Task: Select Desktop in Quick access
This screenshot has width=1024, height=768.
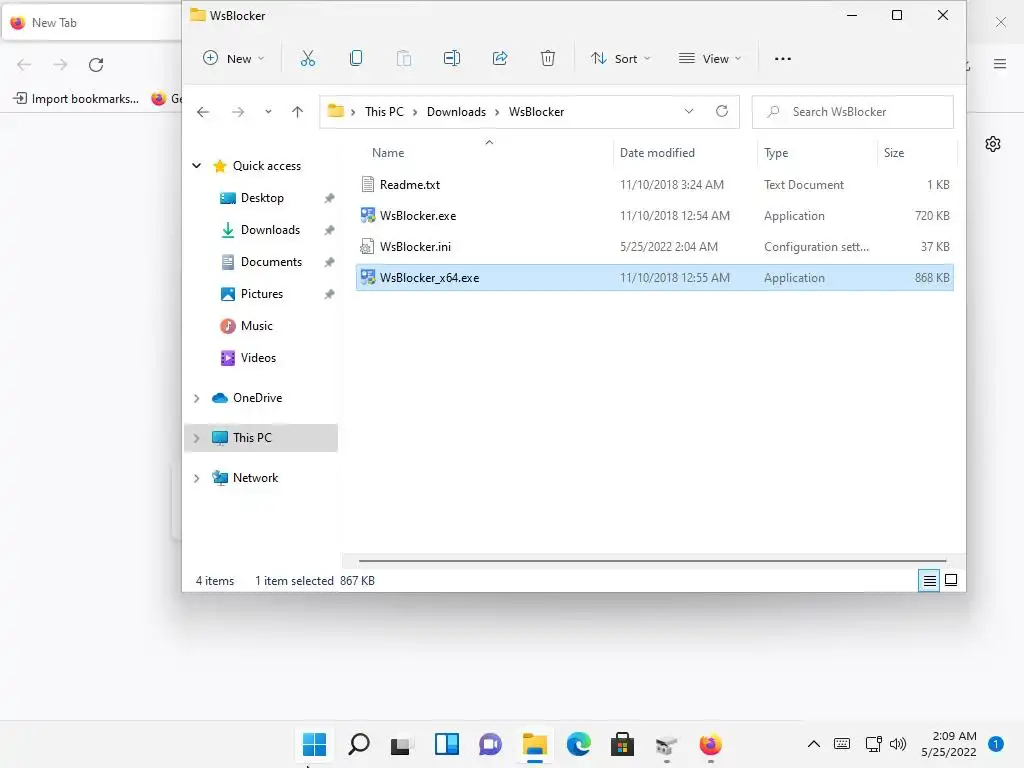Action: pyautogui.click(x=261, y=198)
